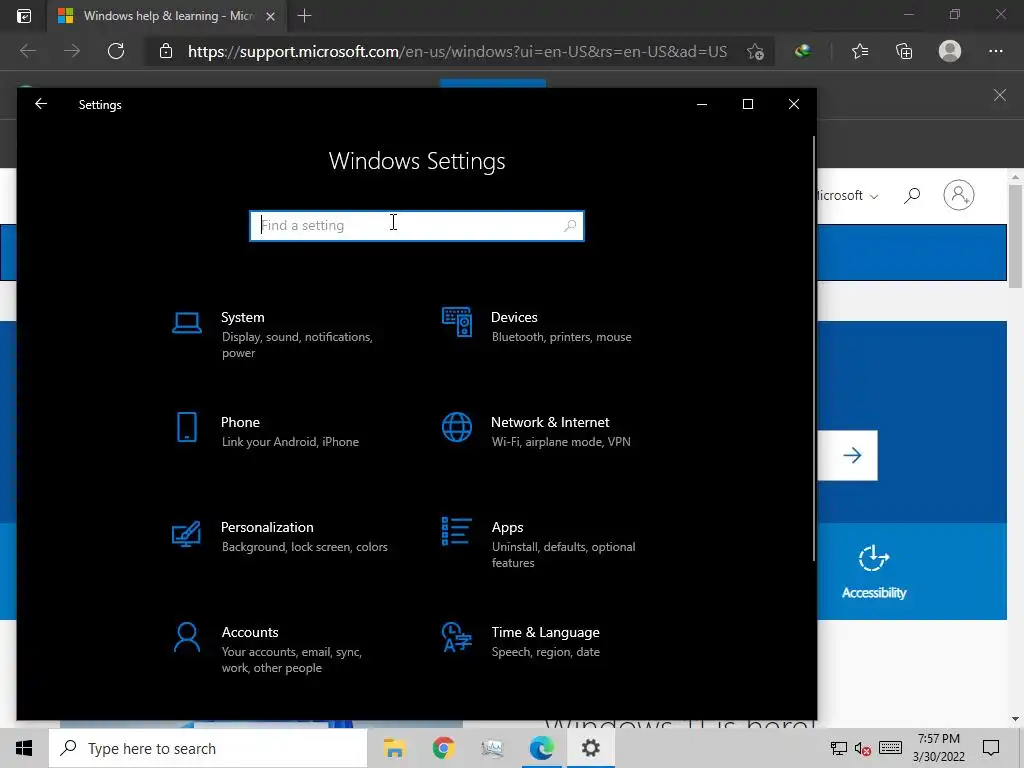Click the Settings window vertical scrollbar
This screenshot has width=1024, height=768.
[x=814, y=347]
